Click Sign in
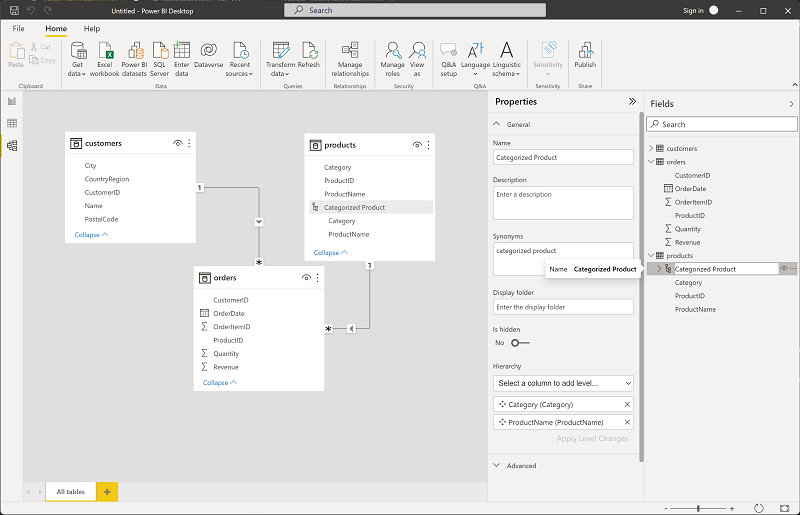Viewport: 800px width, 515px height. tap(693, 11)
